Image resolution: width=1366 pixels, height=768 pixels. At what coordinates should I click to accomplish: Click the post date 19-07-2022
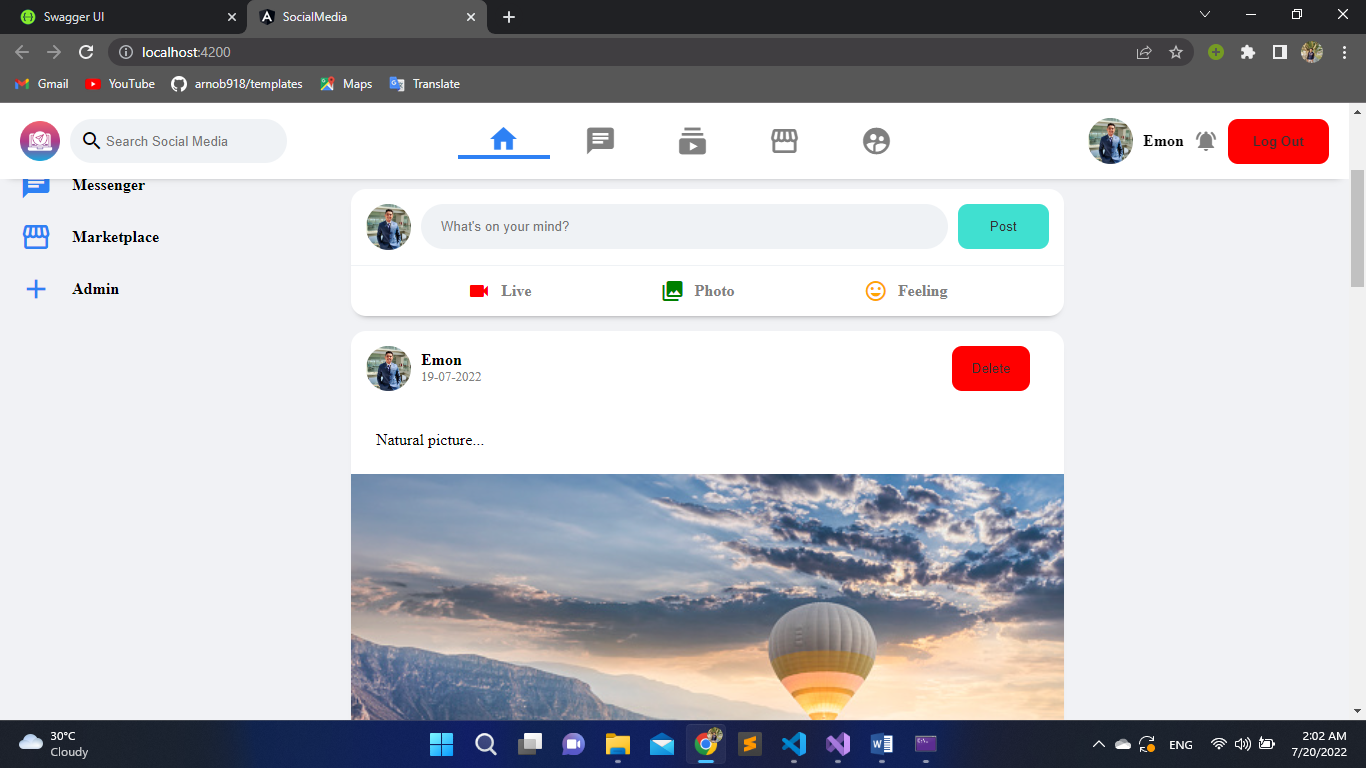click(x=451, y=377)
